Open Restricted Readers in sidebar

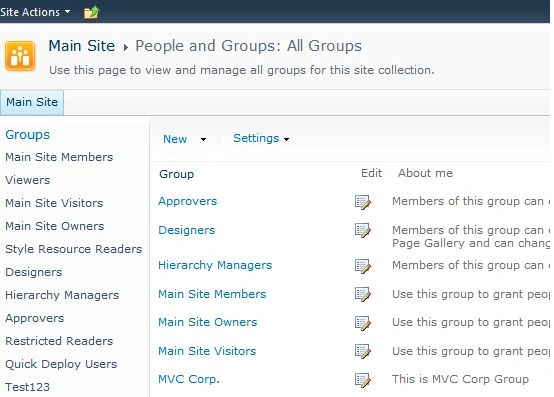coord(59,341)
